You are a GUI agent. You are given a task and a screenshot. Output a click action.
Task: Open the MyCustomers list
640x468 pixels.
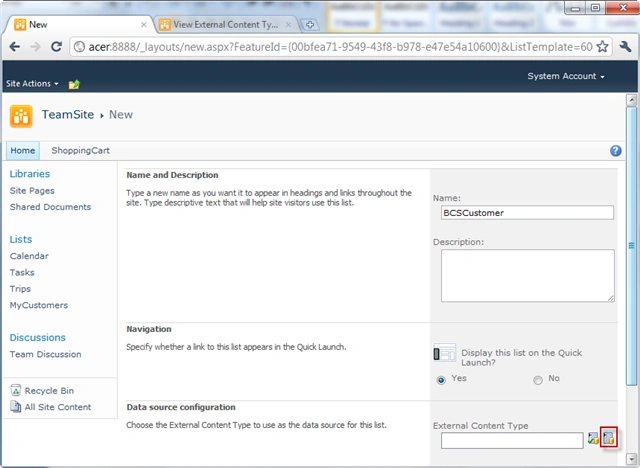[39, 305]
